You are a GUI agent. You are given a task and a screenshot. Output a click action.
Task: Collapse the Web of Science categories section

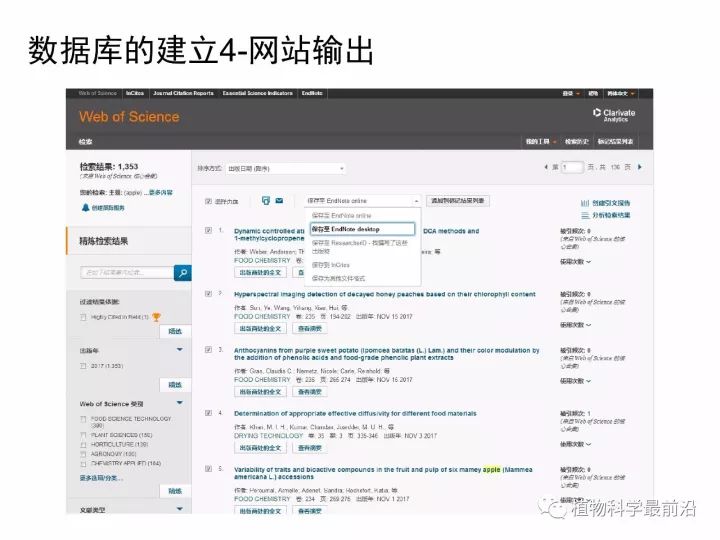pos(180,404)
